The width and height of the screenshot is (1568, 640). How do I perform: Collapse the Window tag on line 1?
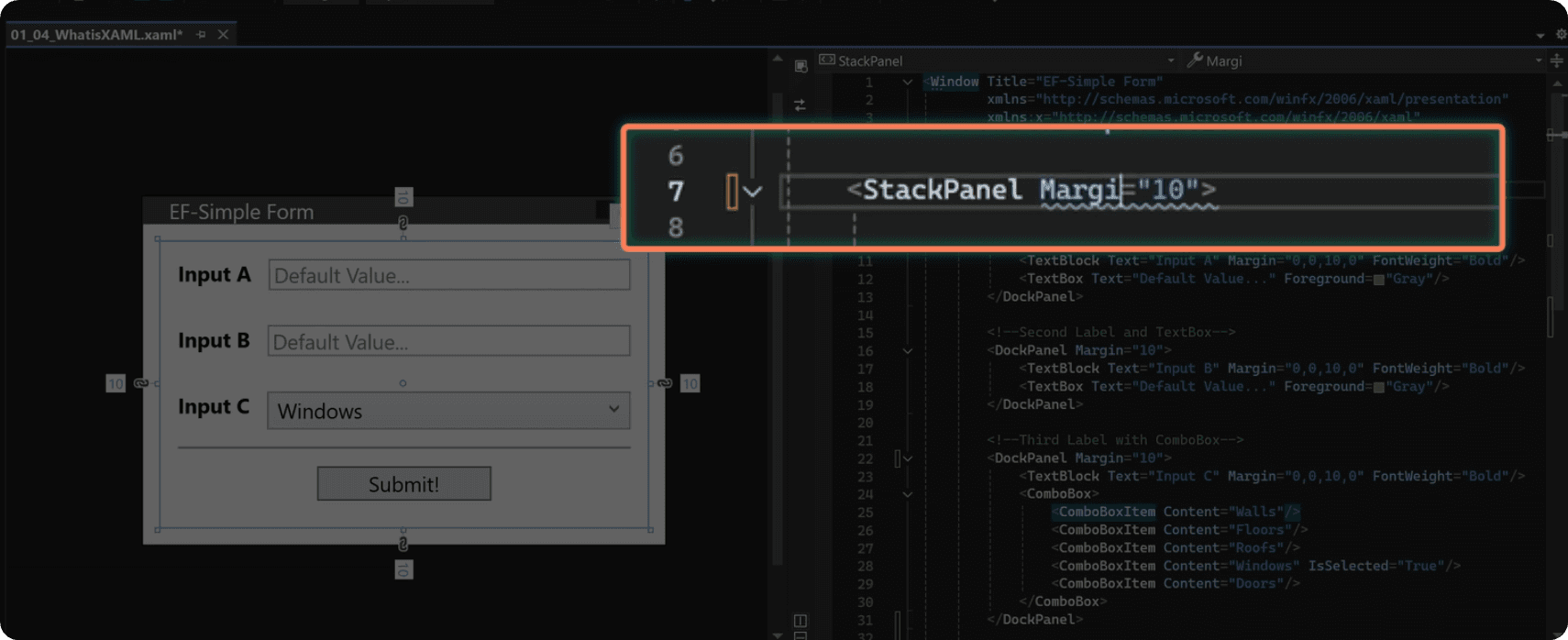908,82
